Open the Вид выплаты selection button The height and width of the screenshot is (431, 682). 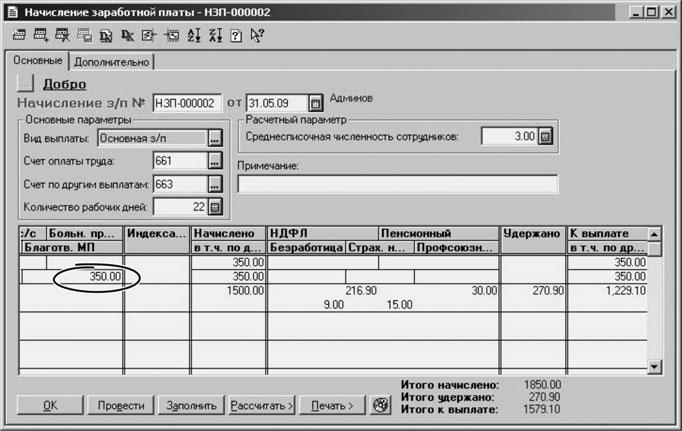click(x=214, y=138)
